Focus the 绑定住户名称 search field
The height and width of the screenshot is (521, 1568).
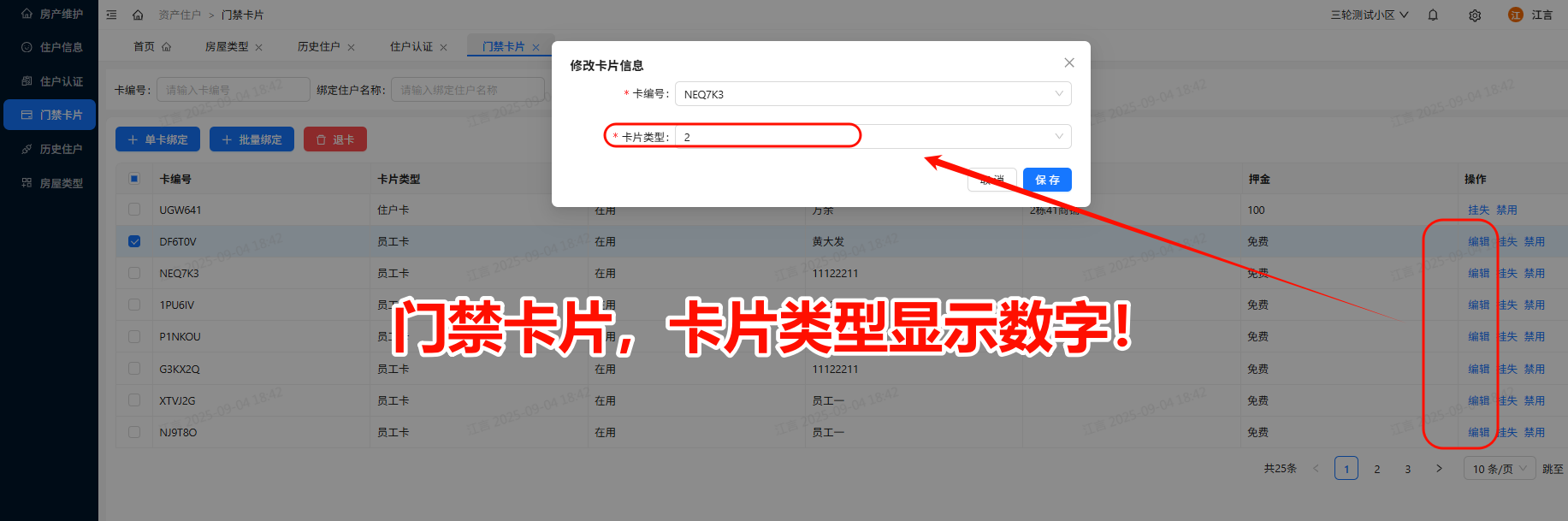467,90
